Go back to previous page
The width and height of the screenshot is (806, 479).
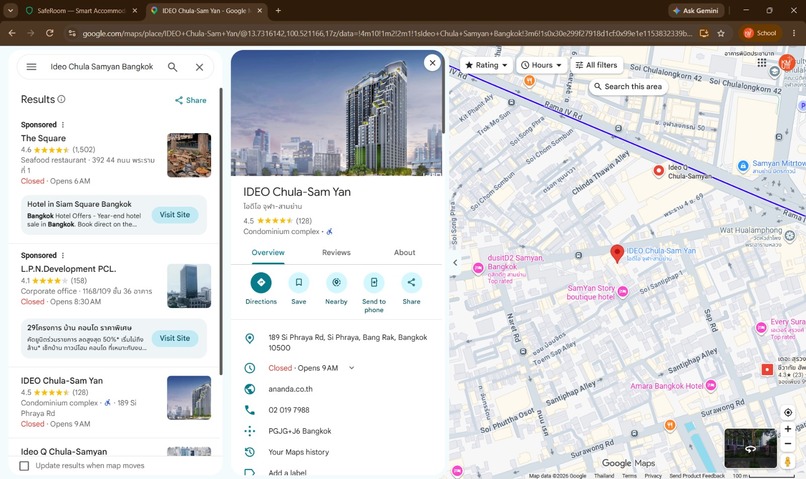(x=12, y=33)
